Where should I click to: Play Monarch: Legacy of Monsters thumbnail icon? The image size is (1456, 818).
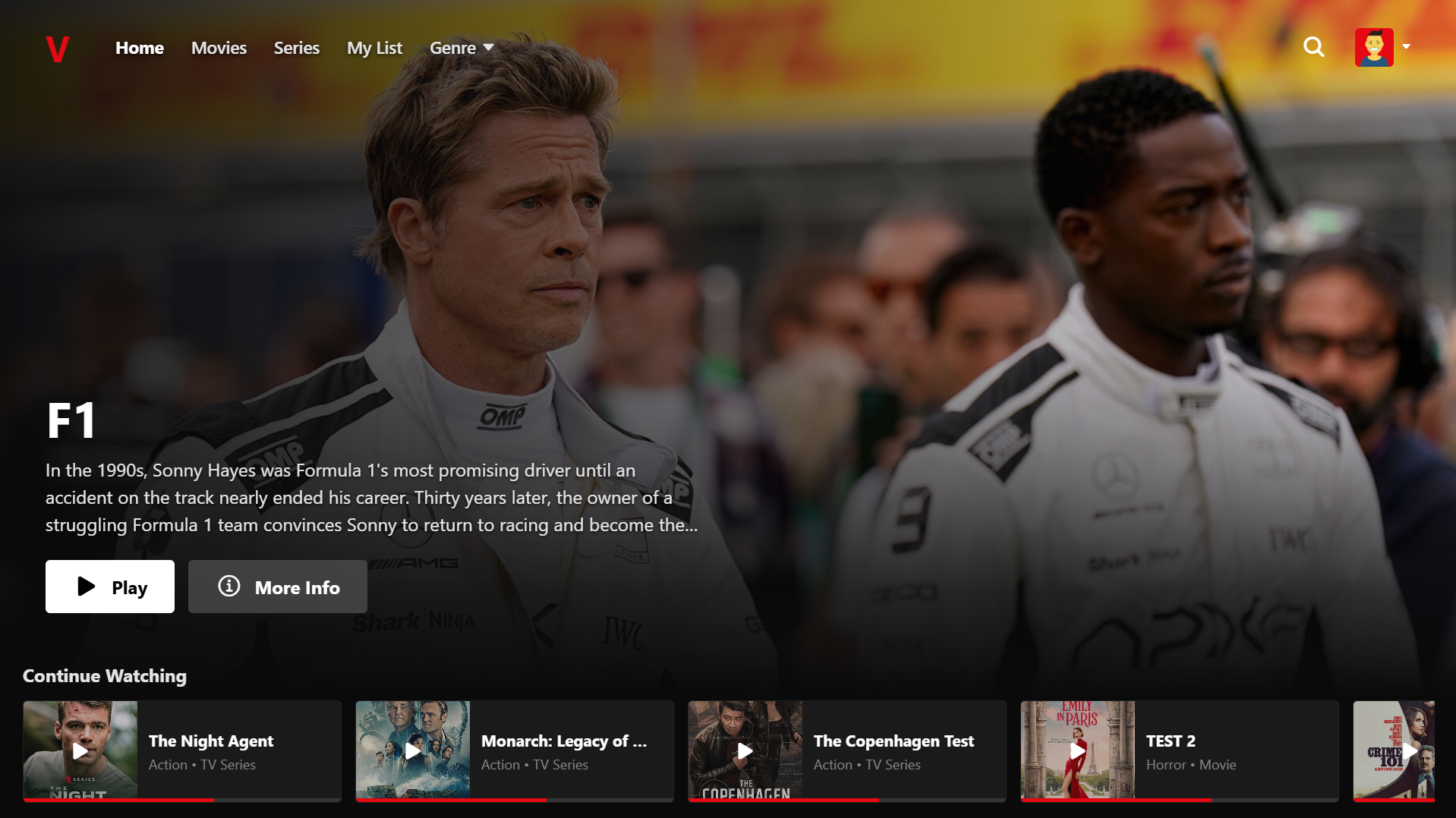click(x=412, y=750)
